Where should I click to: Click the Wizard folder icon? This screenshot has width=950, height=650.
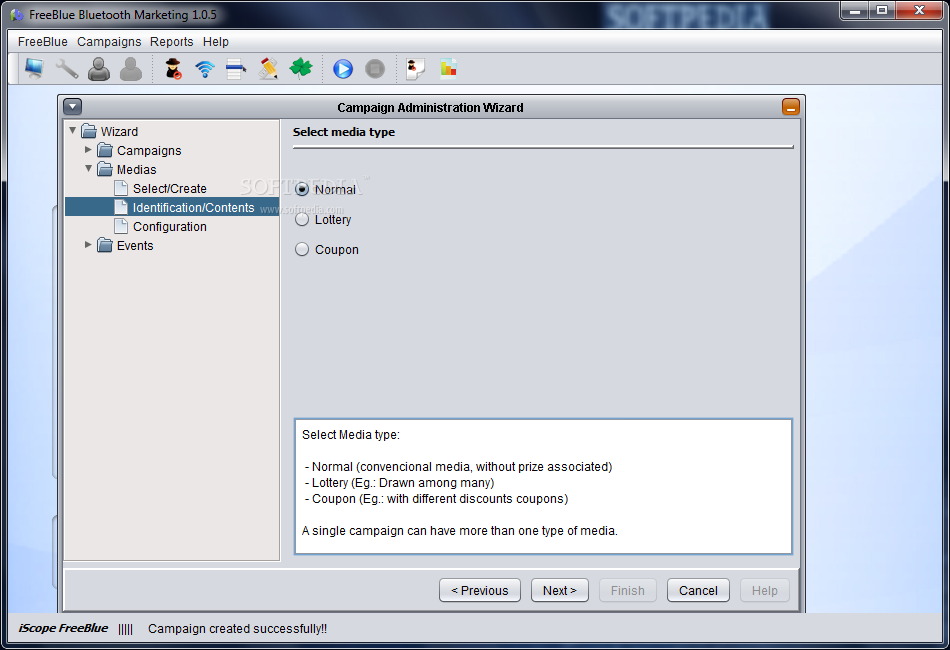click(x=89, y=131)
